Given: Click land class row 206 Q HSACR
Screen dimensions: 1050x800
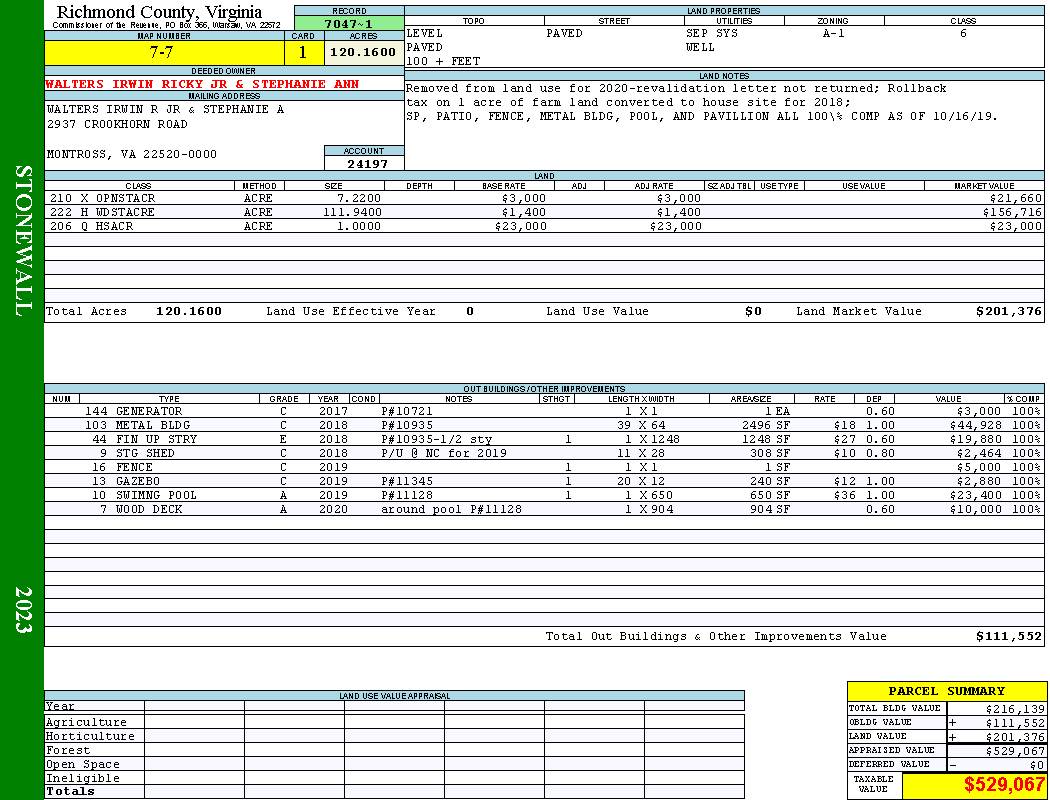Looking at the screenshot, I should click(x=92, y=226).
